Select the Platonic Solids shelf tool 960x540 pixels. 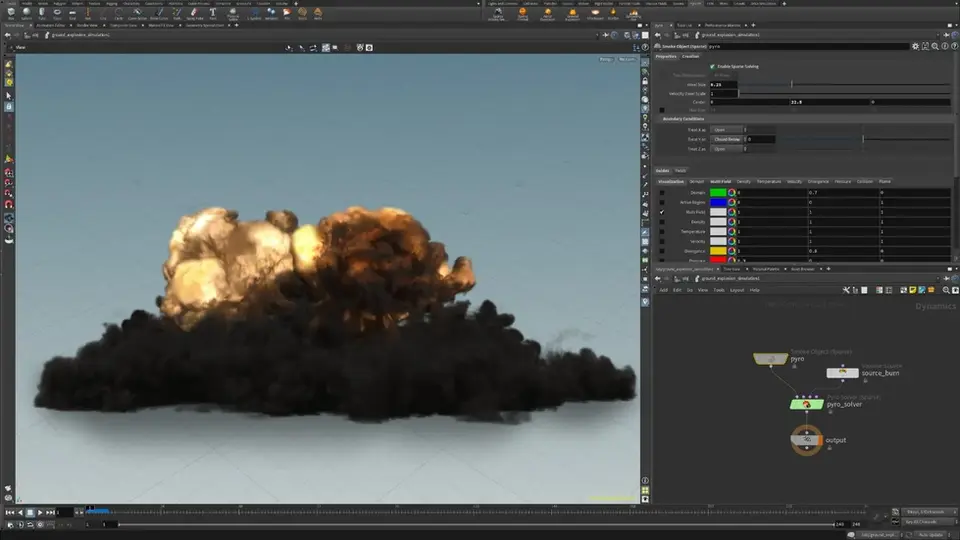[233, 13]
